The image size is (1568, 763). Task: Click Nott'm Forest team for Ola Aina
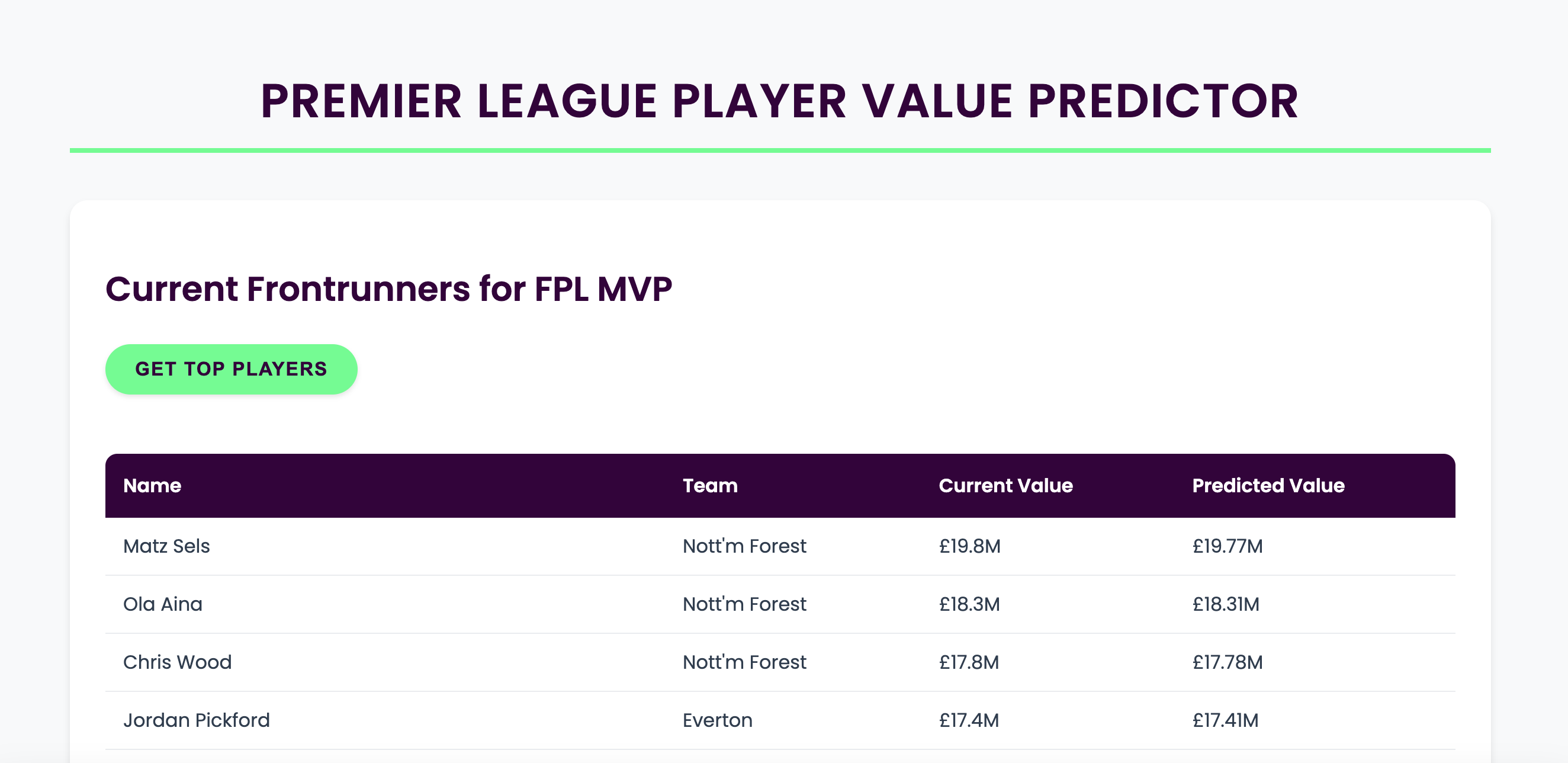744,604
